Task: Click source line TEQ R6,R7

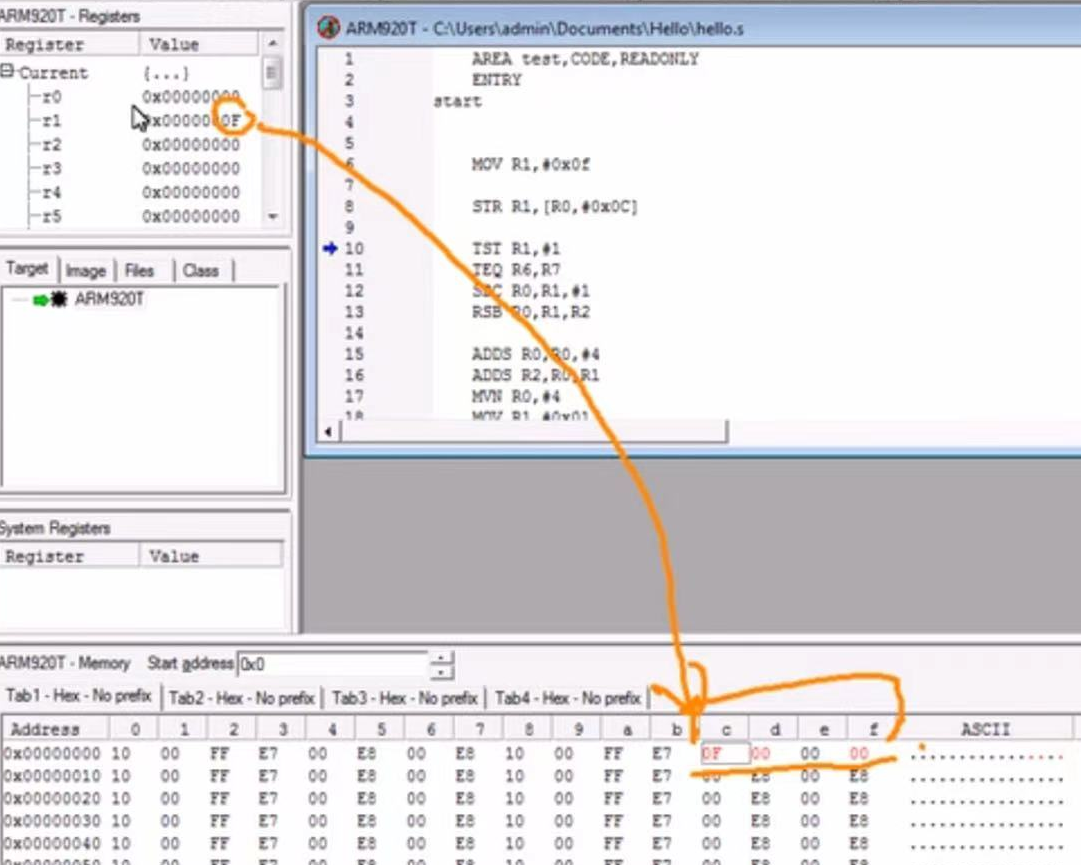Action: (516, 269)
